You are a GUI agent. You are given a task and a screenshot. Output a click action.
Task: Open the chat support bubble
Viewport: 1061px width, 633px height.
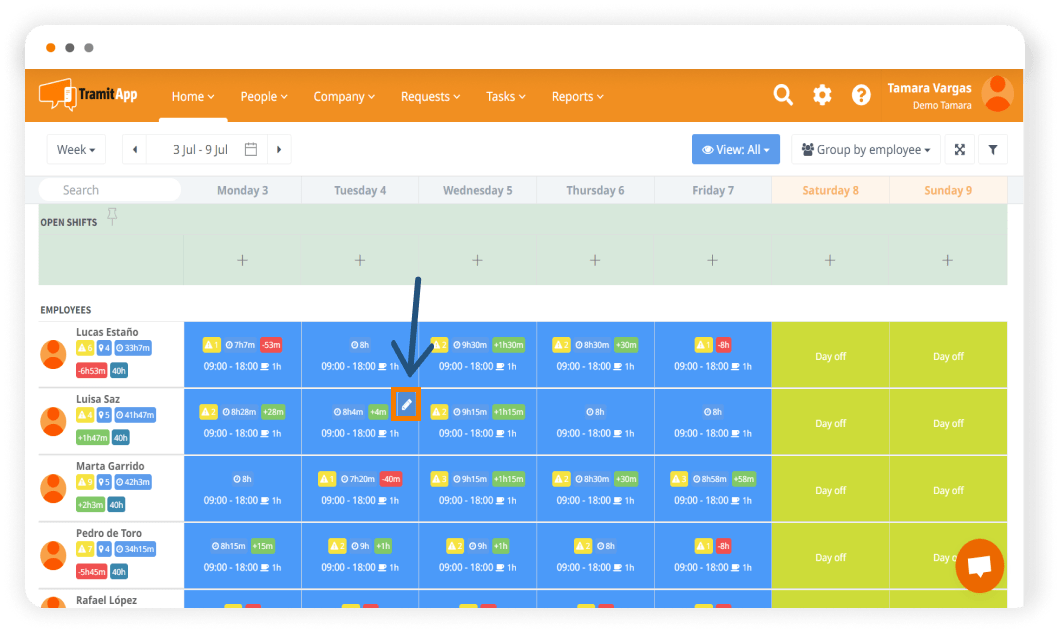pos(979,565)
